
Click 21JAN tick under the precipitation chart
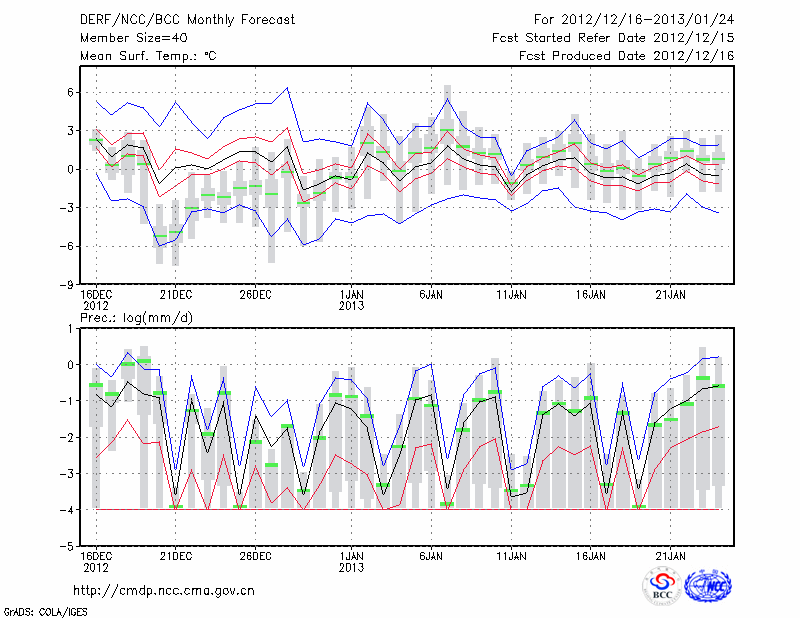670,554
